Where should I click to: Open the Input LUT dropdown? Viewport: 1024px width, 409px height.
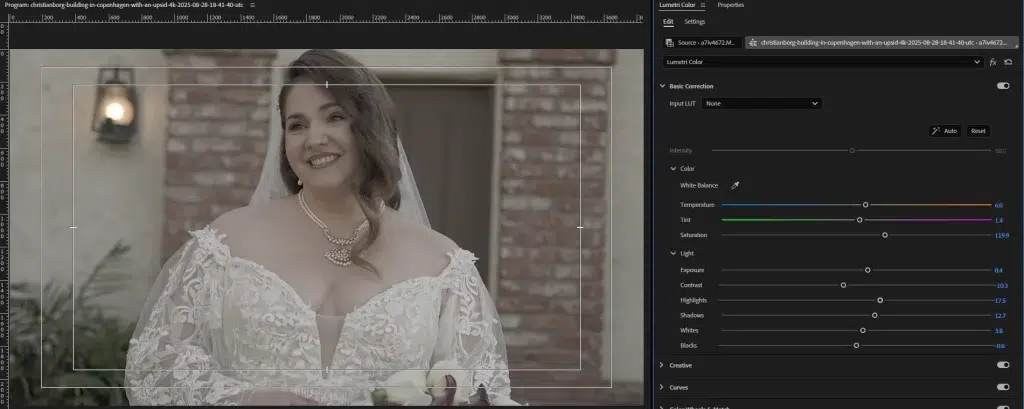[761, 103]
